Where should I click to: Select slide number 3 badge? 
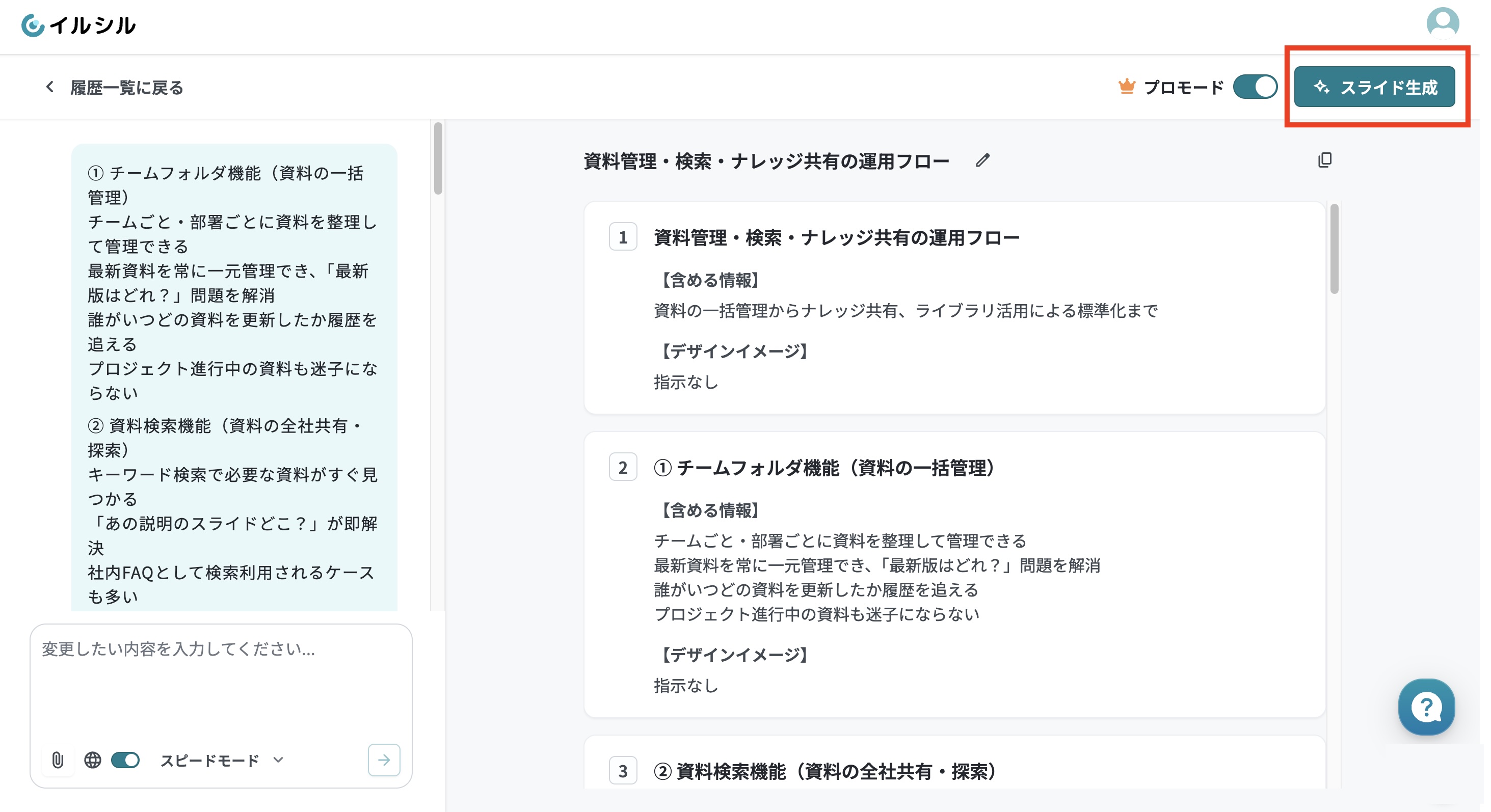pos(623,770)
